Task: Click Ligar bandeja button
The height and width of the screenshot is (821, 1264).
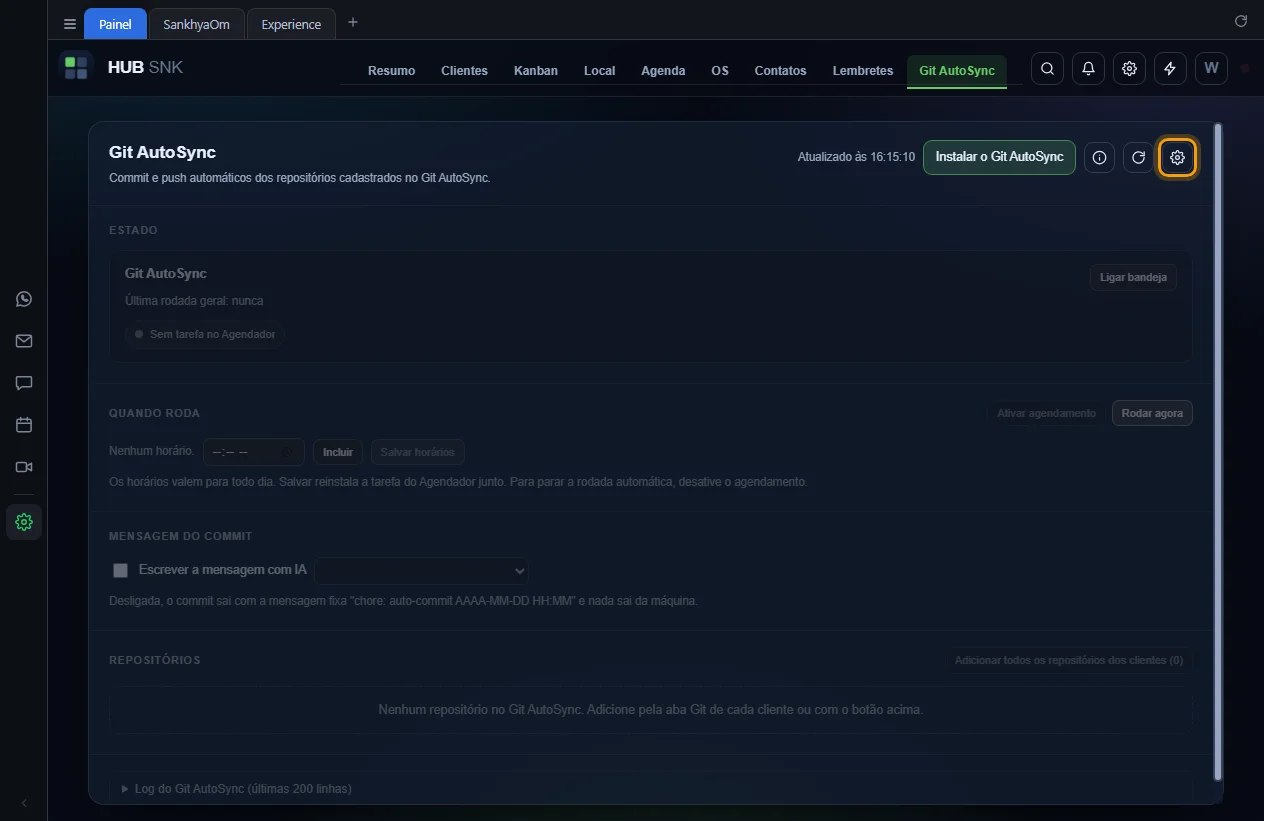Action: tap(1133, 277)
